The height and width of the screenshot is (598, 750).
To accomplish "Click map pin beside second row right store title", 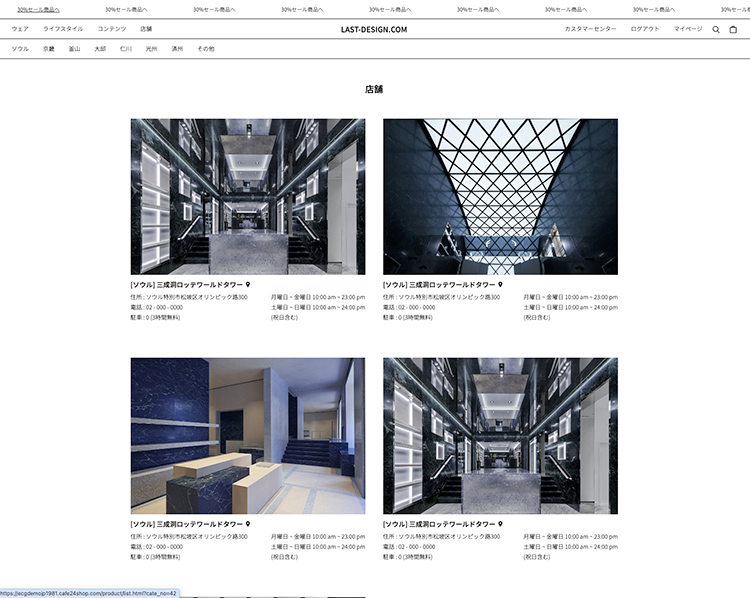I will pos(500,524).
